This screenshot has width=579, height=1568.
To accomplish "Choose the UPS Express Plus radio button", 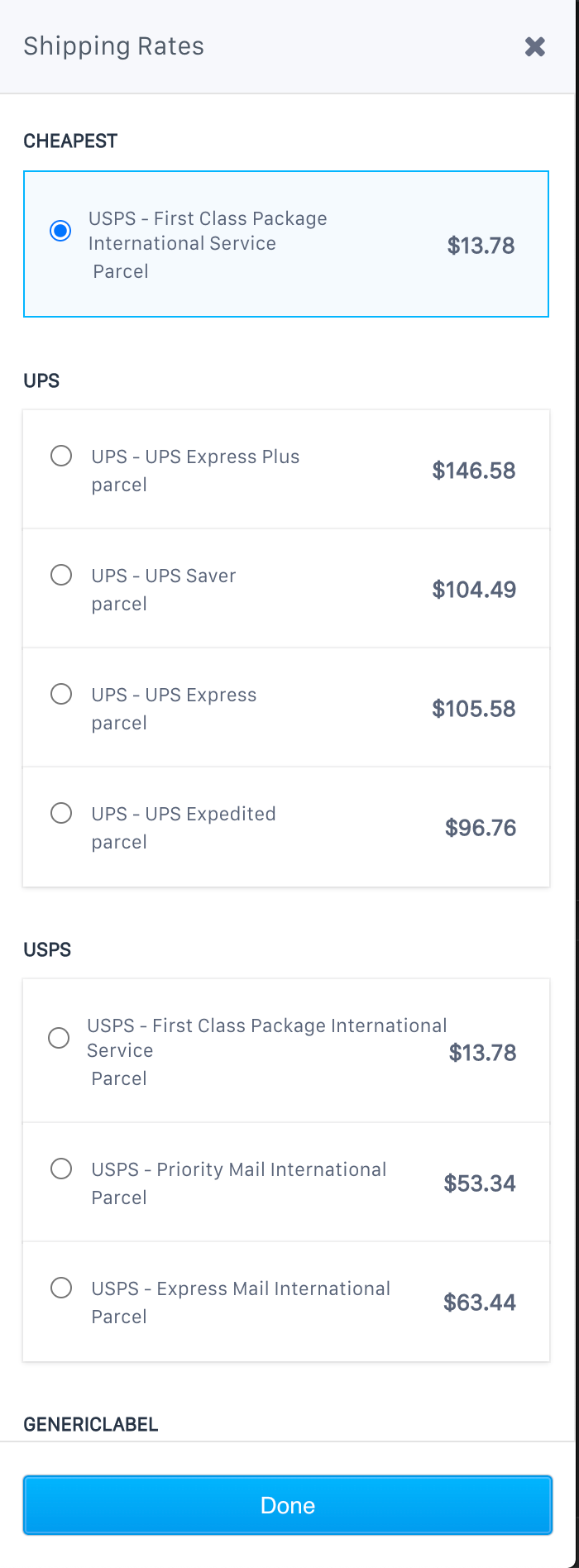I will (61, 456).
